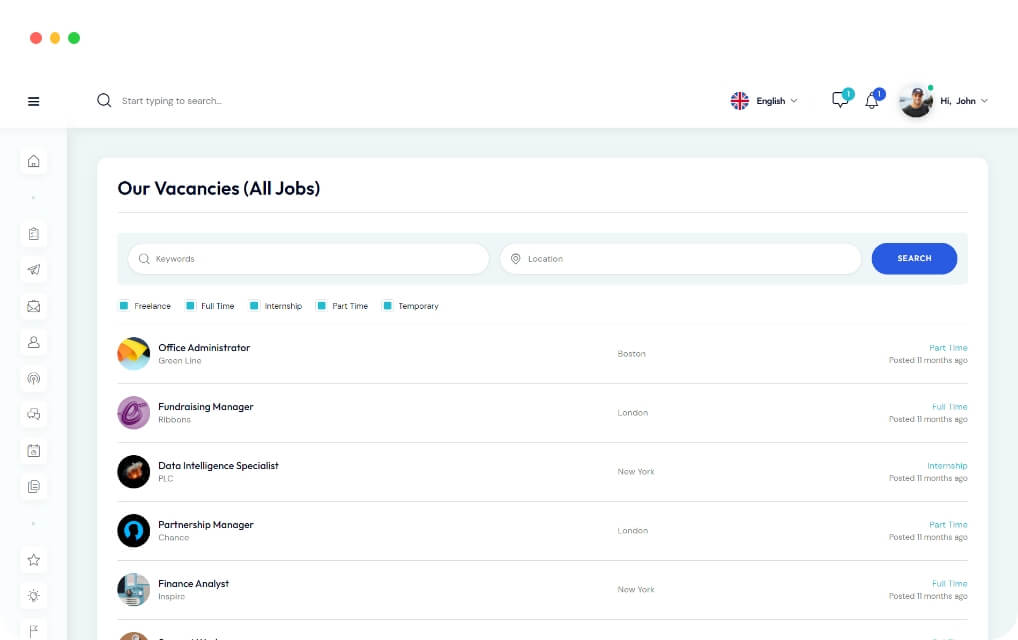
Task: Click the PLC company logo
Action: click(x=134, y=472)
